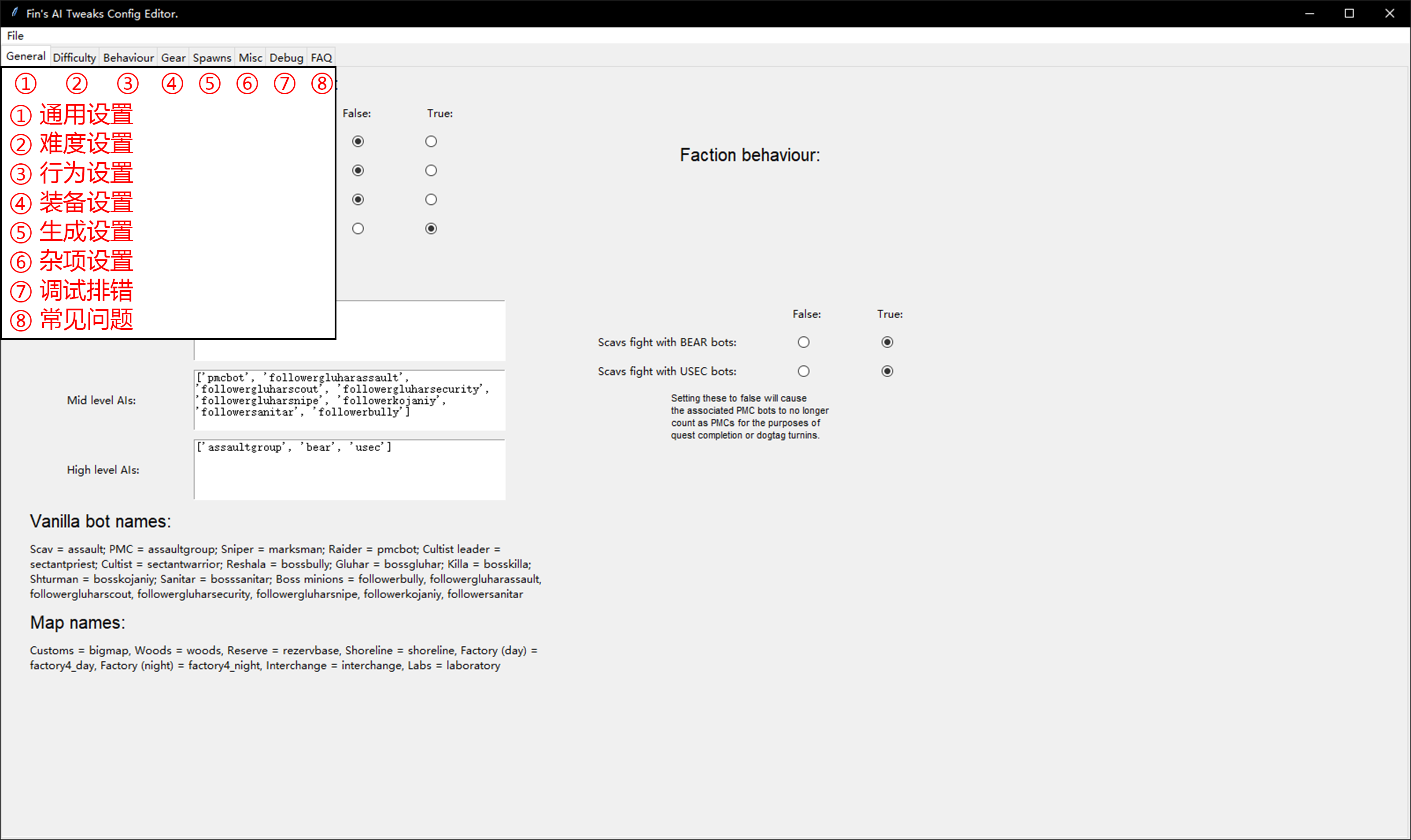Click the 'Map names:' heading
This screenshot has width=1411, height=840.
click(x=78, y=623)
